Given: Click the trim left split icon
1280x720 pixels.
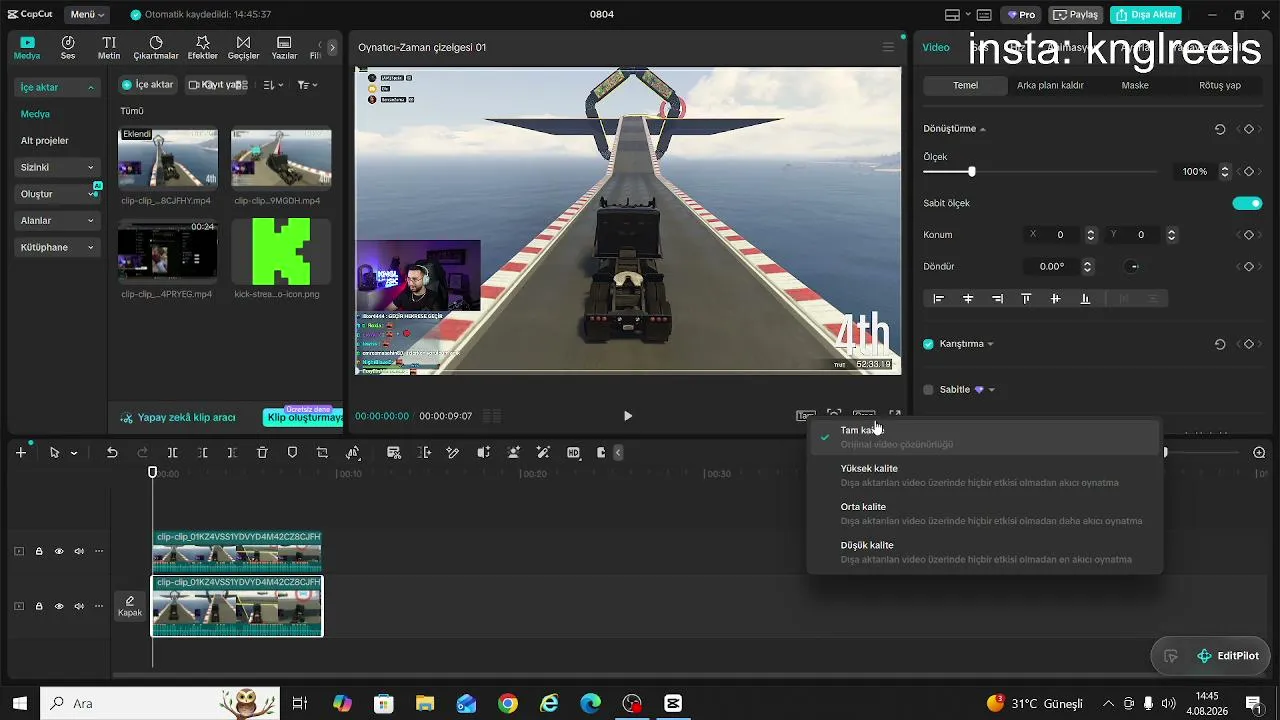Looking at the screenshot, I should tap(202, 453).
